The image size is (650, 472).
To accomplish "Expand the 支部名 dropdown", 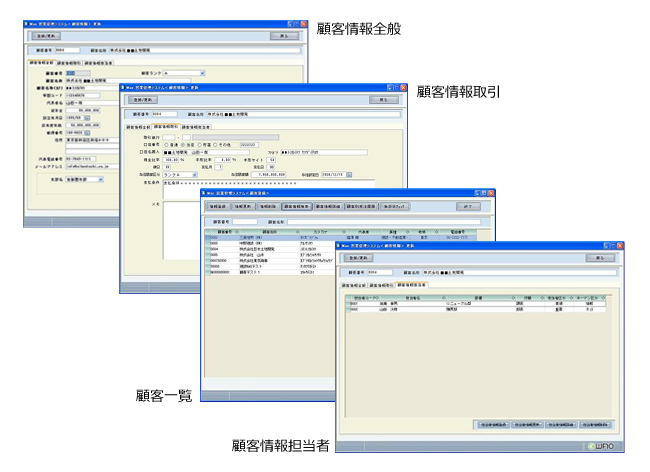I will [x=100, y=180].
